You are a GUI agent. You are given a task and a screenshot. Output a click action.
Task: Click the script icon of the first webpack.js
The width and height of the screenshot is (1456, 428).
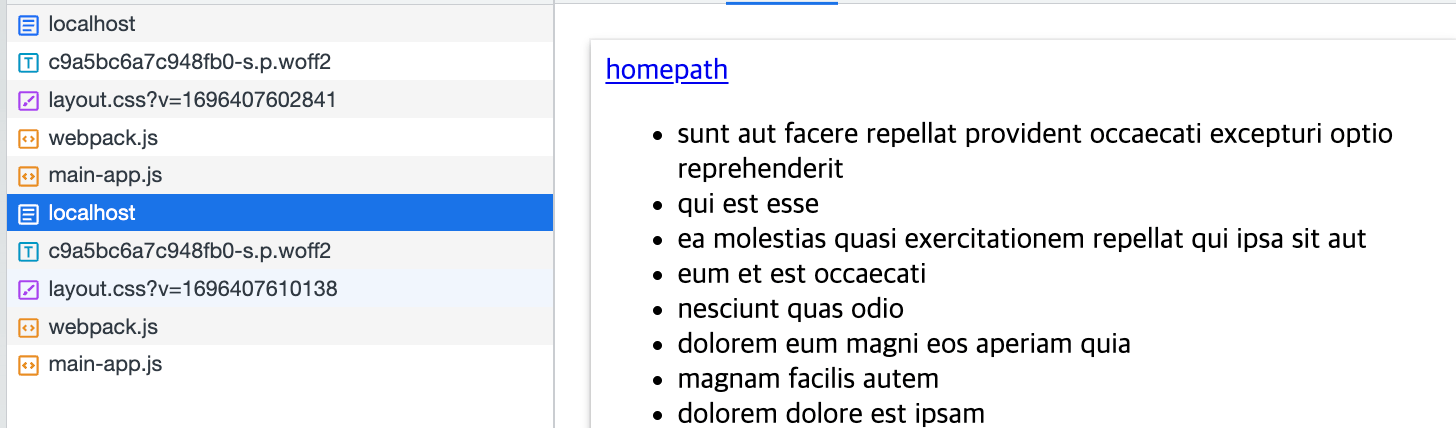tap(28, 138)
